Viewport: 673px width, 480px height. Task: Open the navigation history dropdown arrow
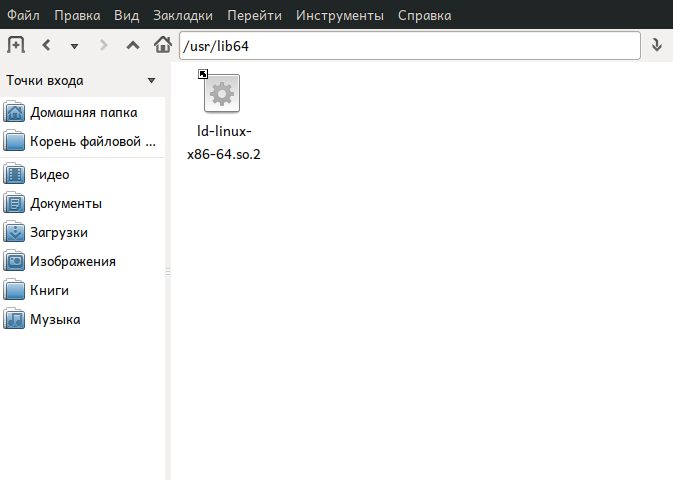74,46
